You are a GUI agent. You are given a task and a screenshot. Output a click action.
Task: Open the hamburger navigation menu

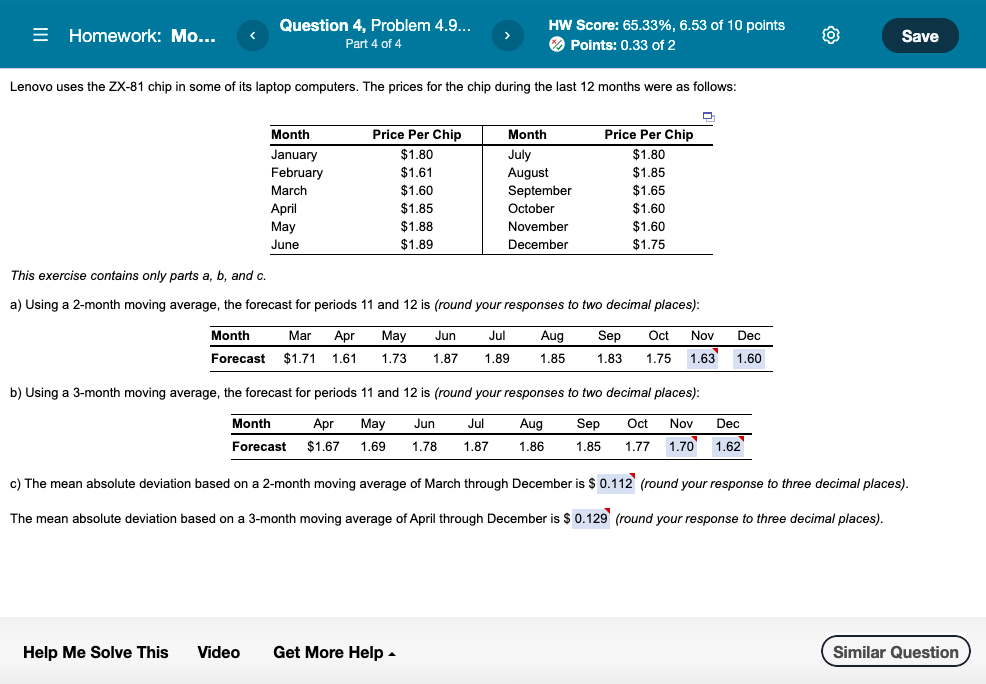click(40, 35)
